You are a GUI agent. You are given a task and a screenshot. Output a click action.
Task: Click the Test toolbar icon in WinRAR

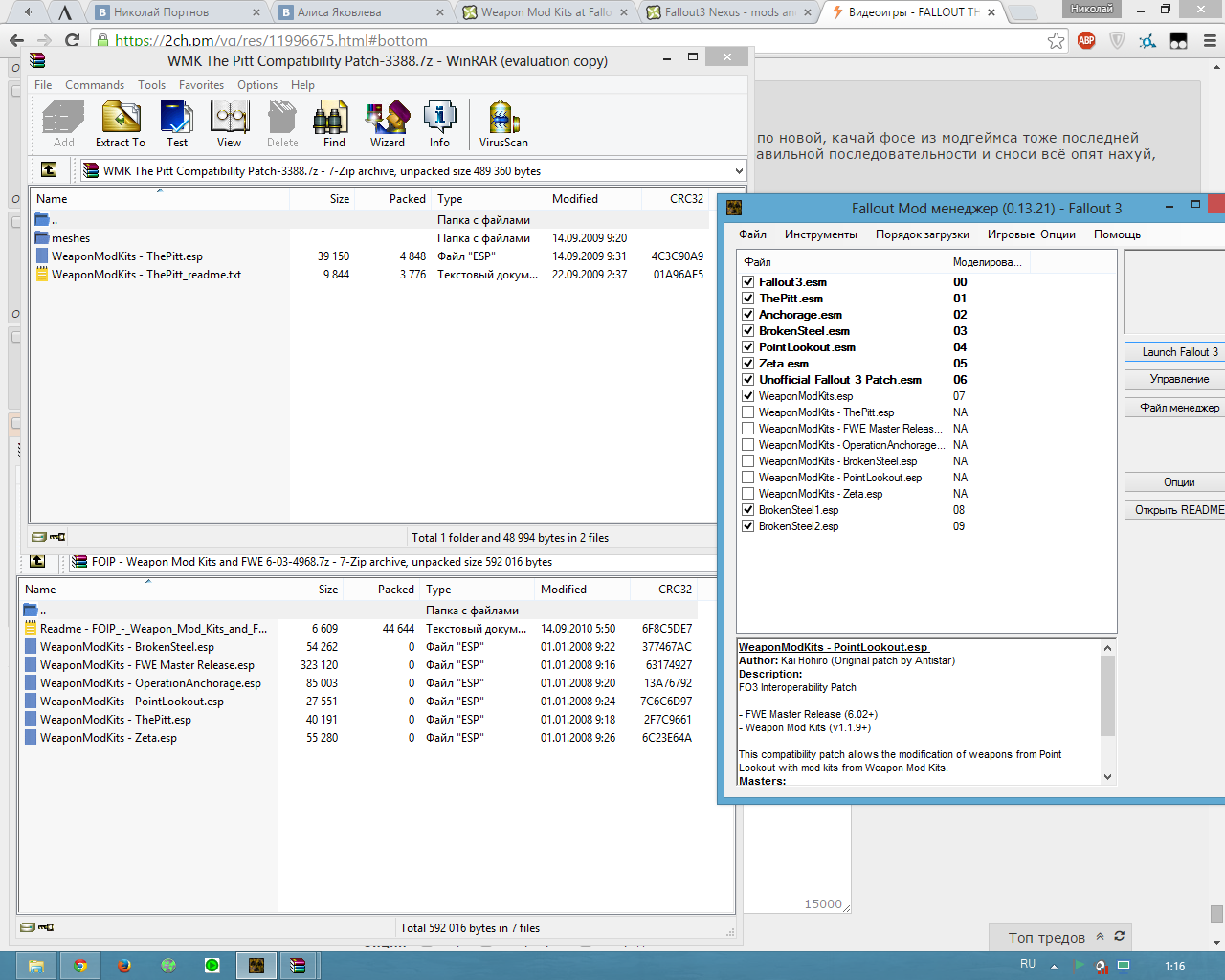tap(177, 124)
